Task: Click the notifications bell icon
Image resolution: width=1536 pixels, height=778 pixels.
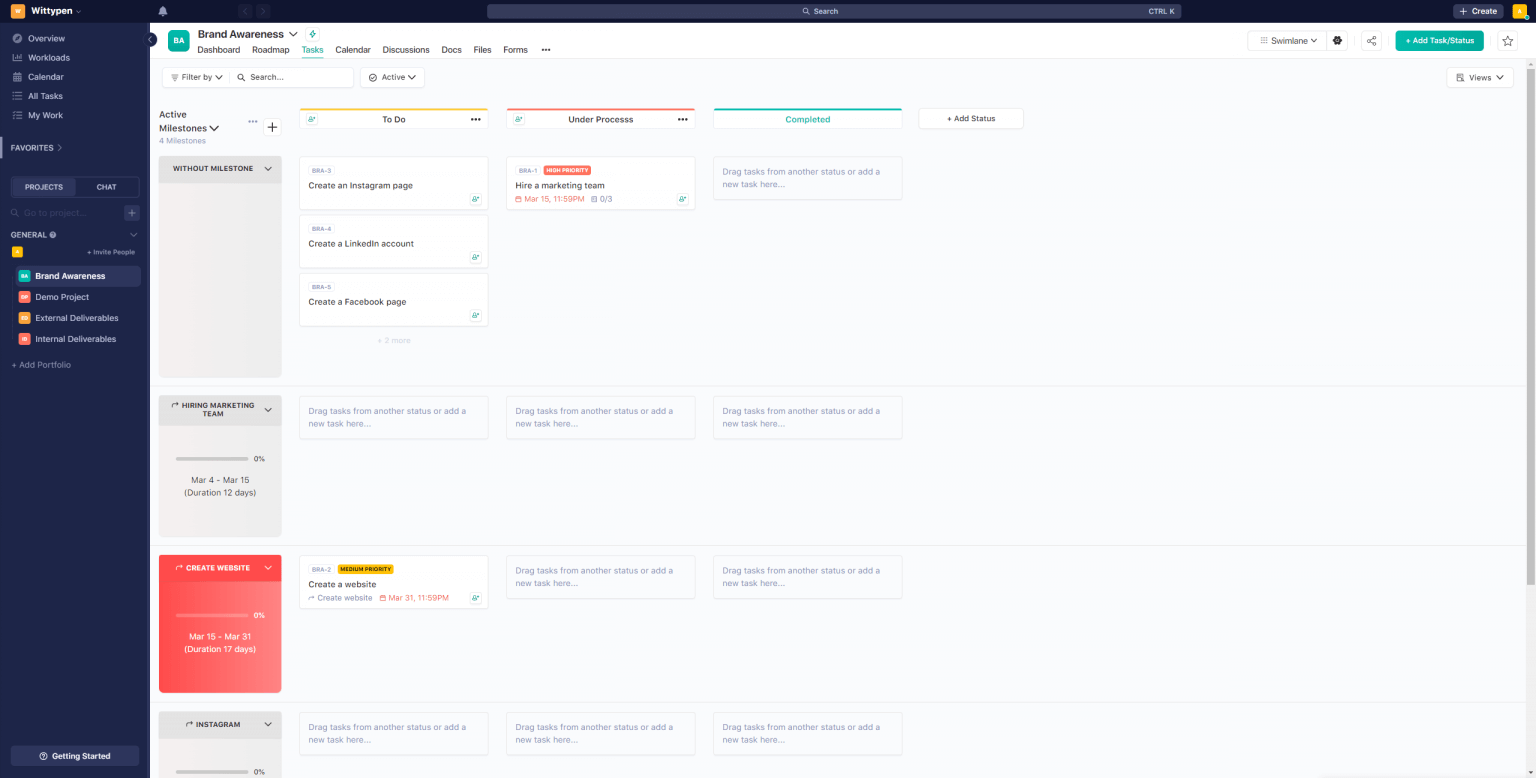Action: pos(163,11)
